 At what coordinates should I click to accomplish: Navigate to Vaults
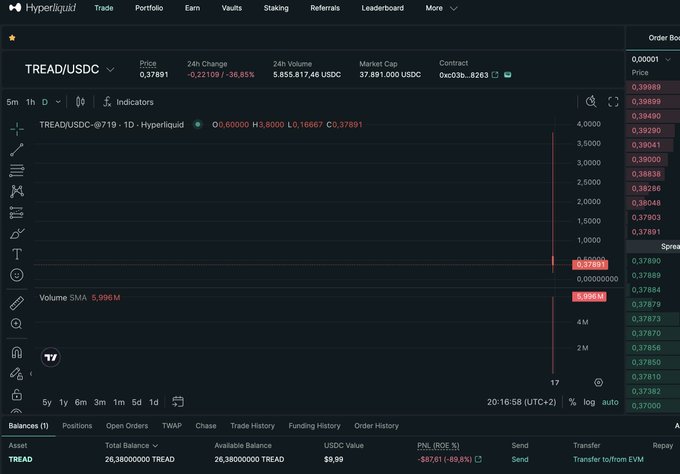[x=232, y=8]
